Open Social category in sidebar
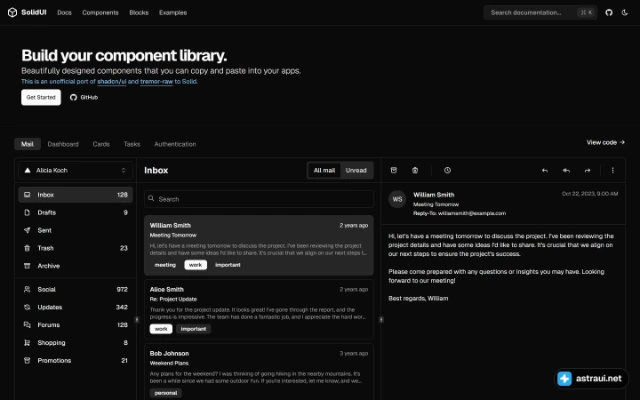Viewport: 640px width, 400px height. coord(75,289)
